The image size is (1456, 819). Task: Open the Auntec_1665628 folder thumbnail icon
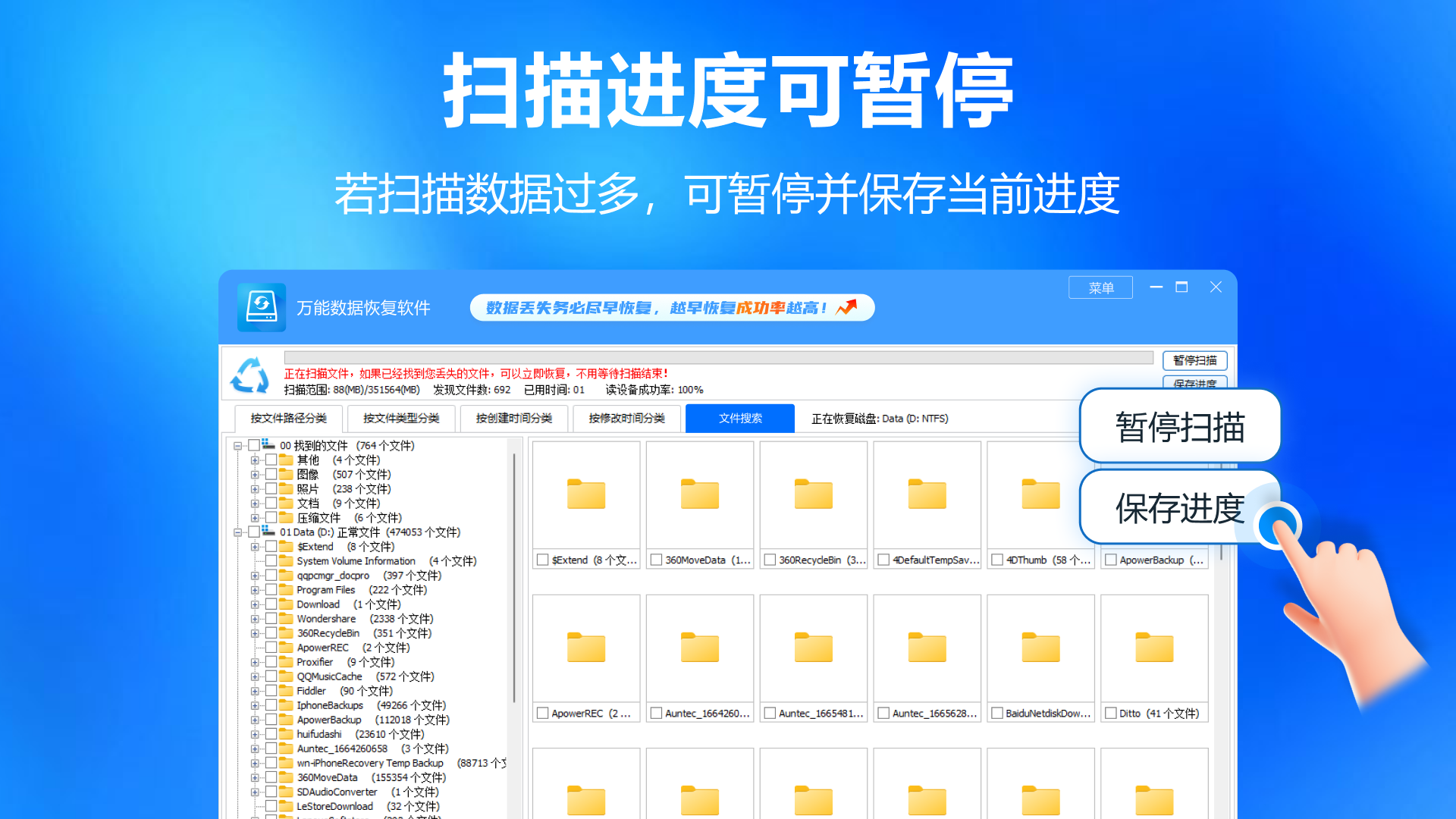pyautogui.click(x=927, y=648)
